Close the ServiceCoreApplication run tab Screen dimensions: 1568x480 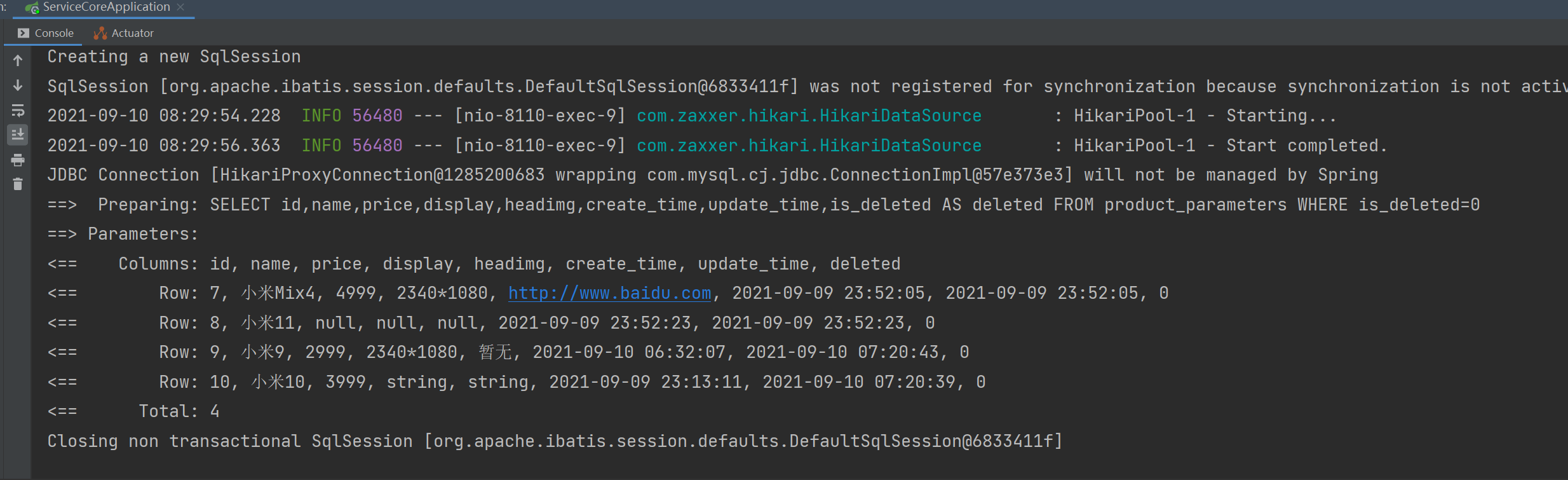(181, 7)
